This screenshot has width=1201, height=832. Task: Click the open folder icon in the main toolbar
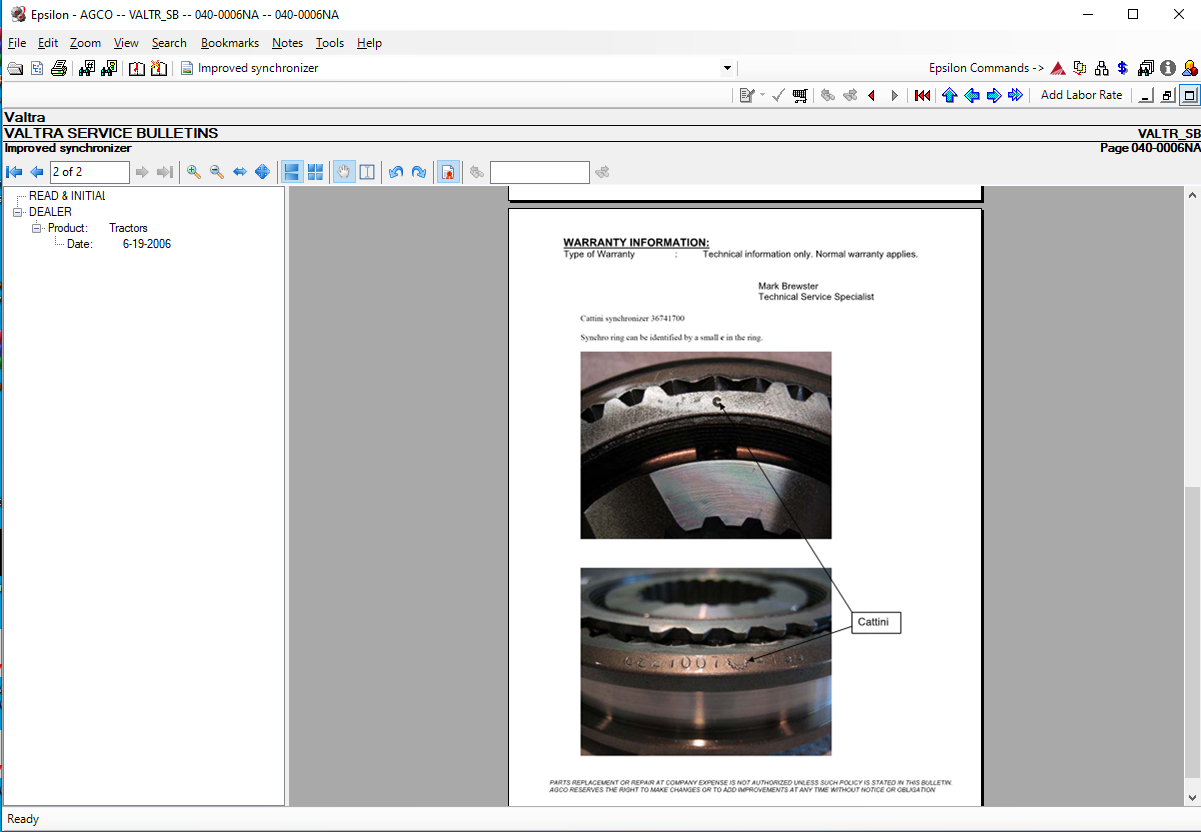pos(15,68)
